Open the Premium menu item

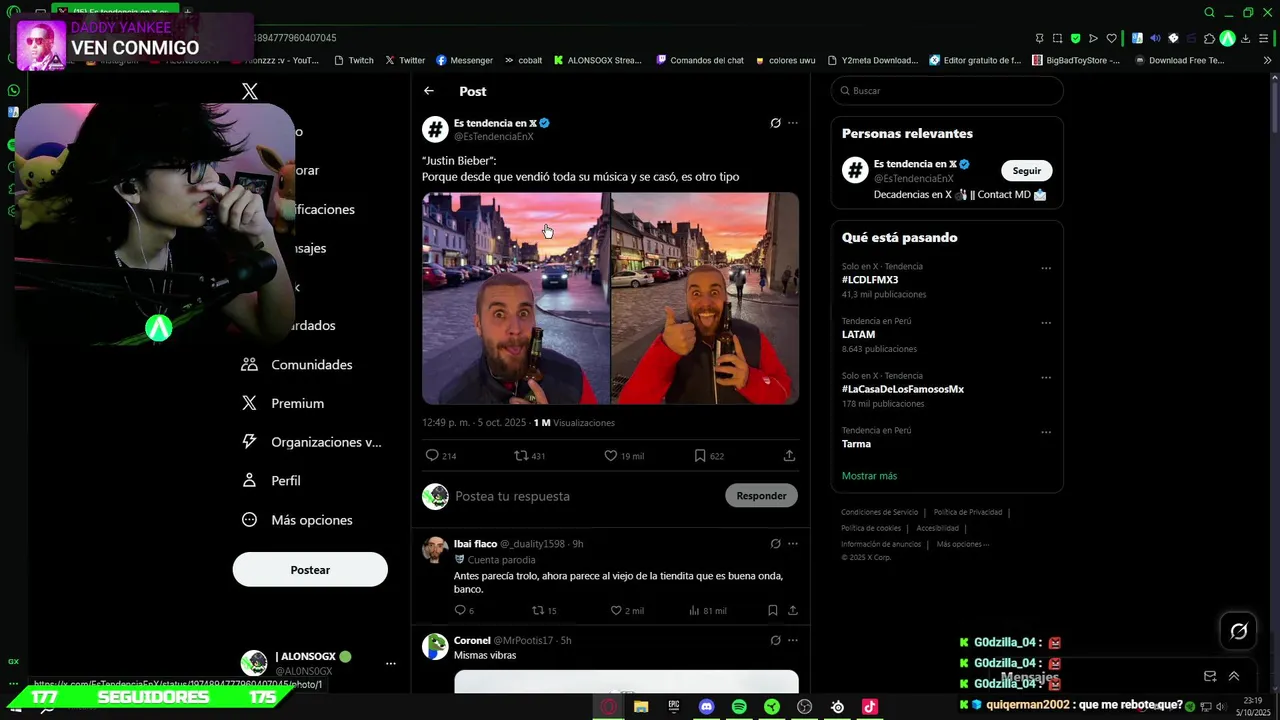283,404
